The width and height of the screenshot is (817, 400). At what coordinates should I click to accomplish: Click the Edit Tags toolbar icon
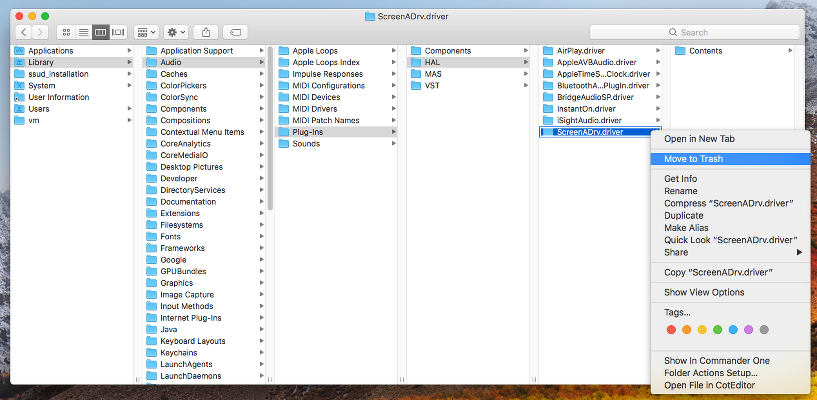pos(236,32)
